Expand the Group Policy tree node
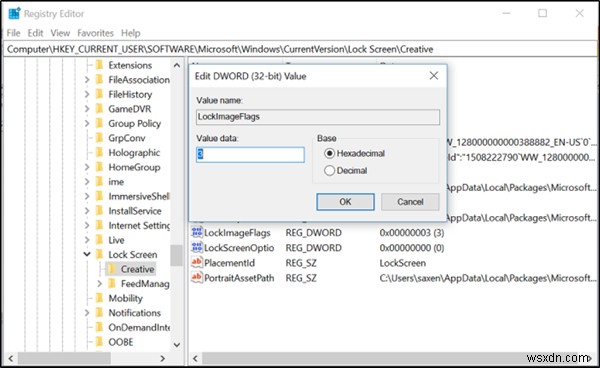The height and width of the screenshot is (368, 600). [x=87, y=124]
